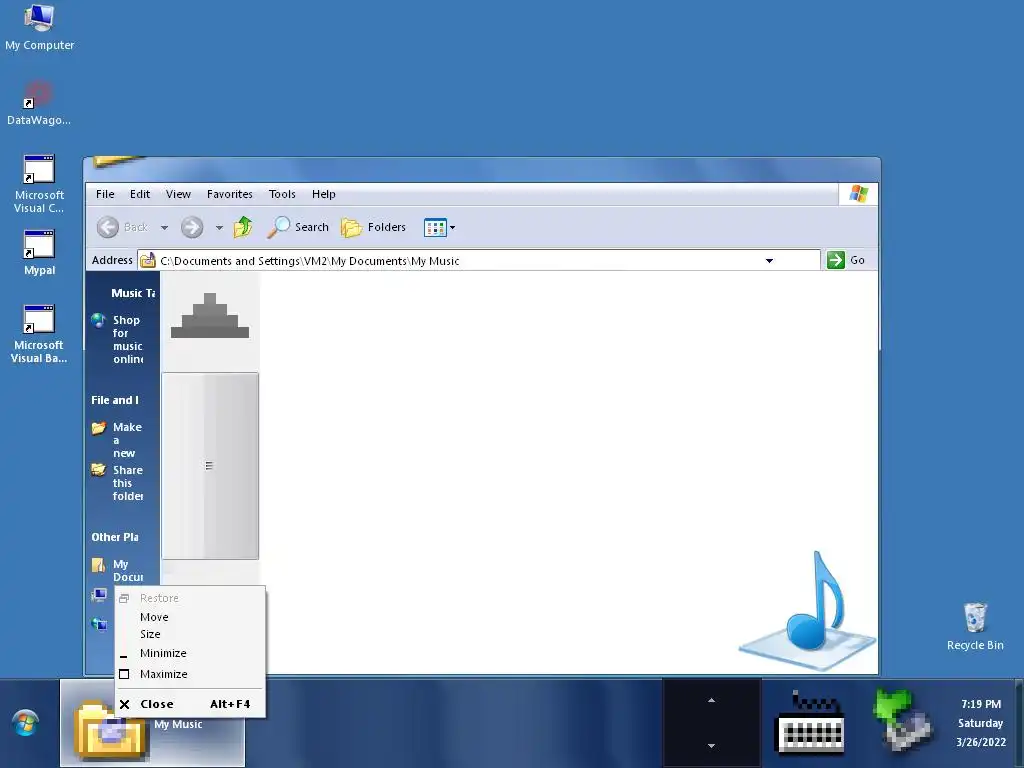The width and height of the screenshot is (1024, 768).
Task: Click Make a new folder link
Action: 127,440
